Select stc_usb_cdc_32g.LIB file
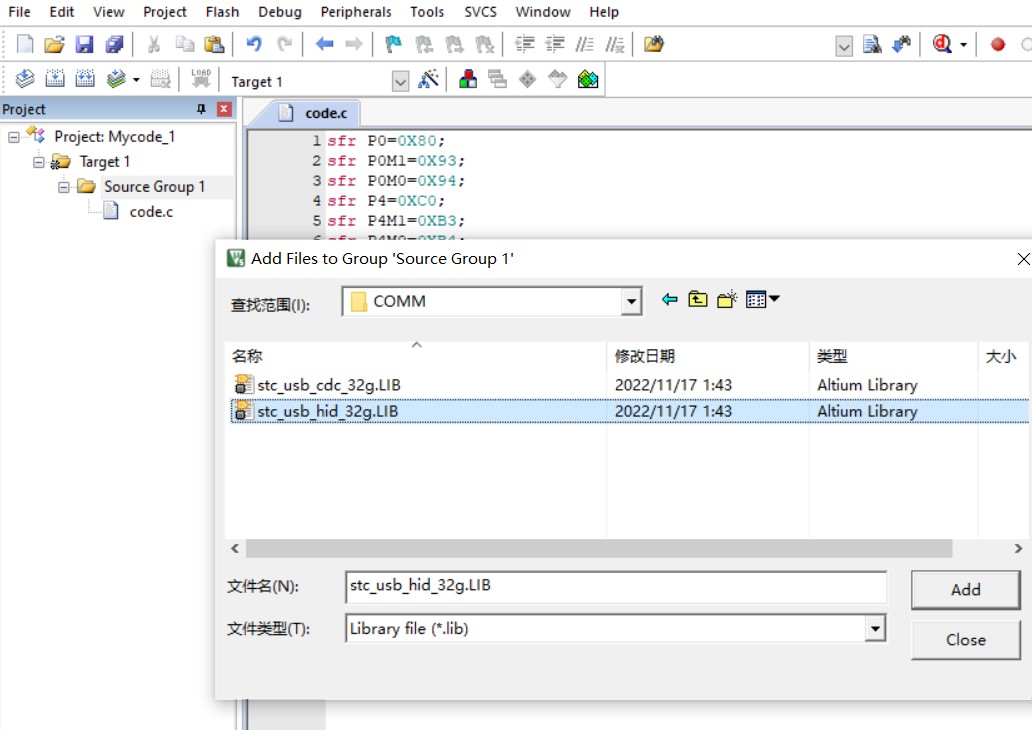Viewport: 1032px width, 730px height. click(328, 385)
